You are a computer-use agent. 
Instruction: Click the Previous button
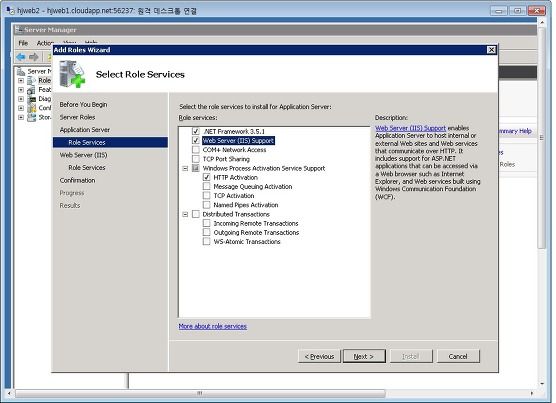319,356
